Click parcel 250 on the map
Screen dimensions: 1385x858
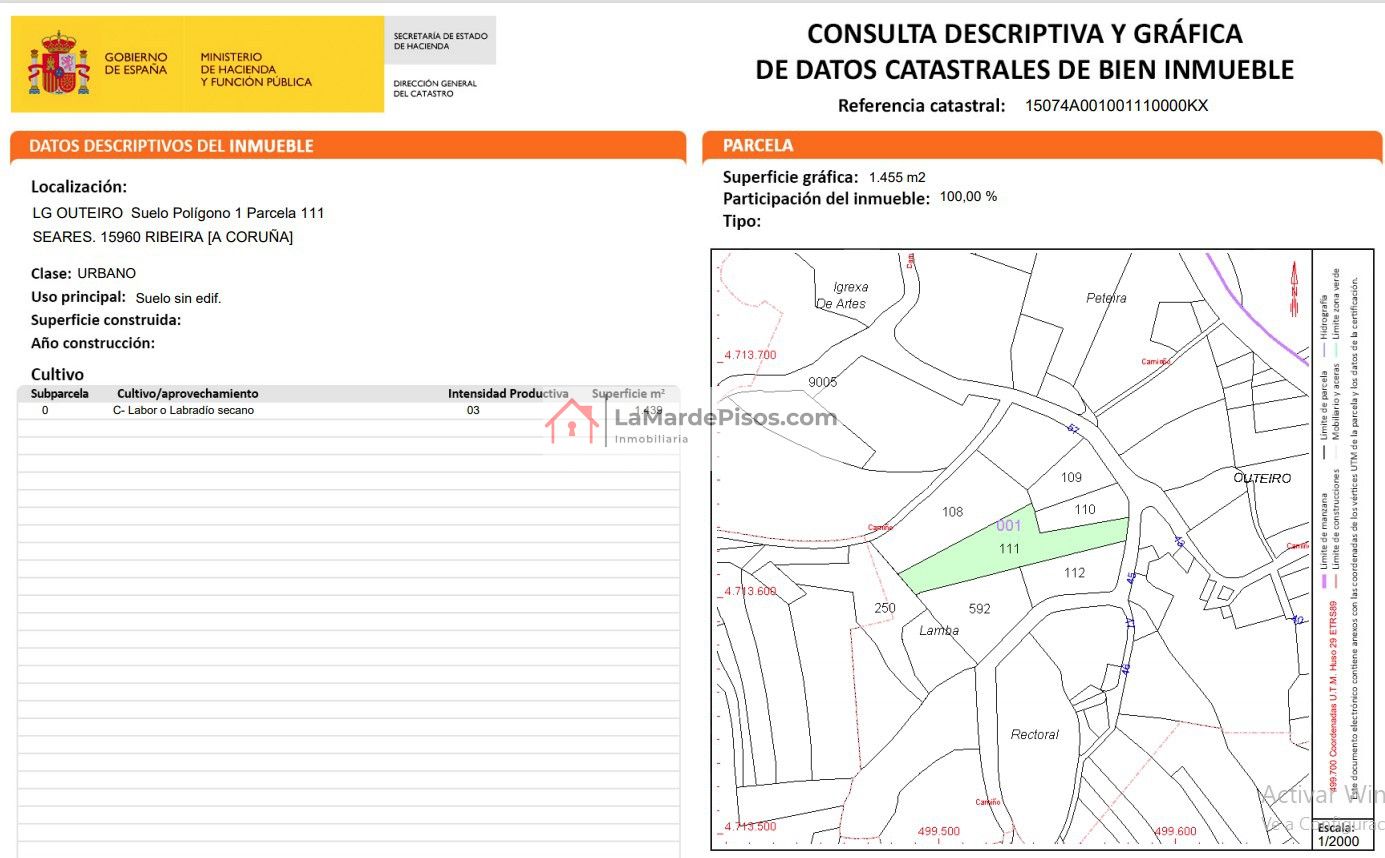pos(885,608)
